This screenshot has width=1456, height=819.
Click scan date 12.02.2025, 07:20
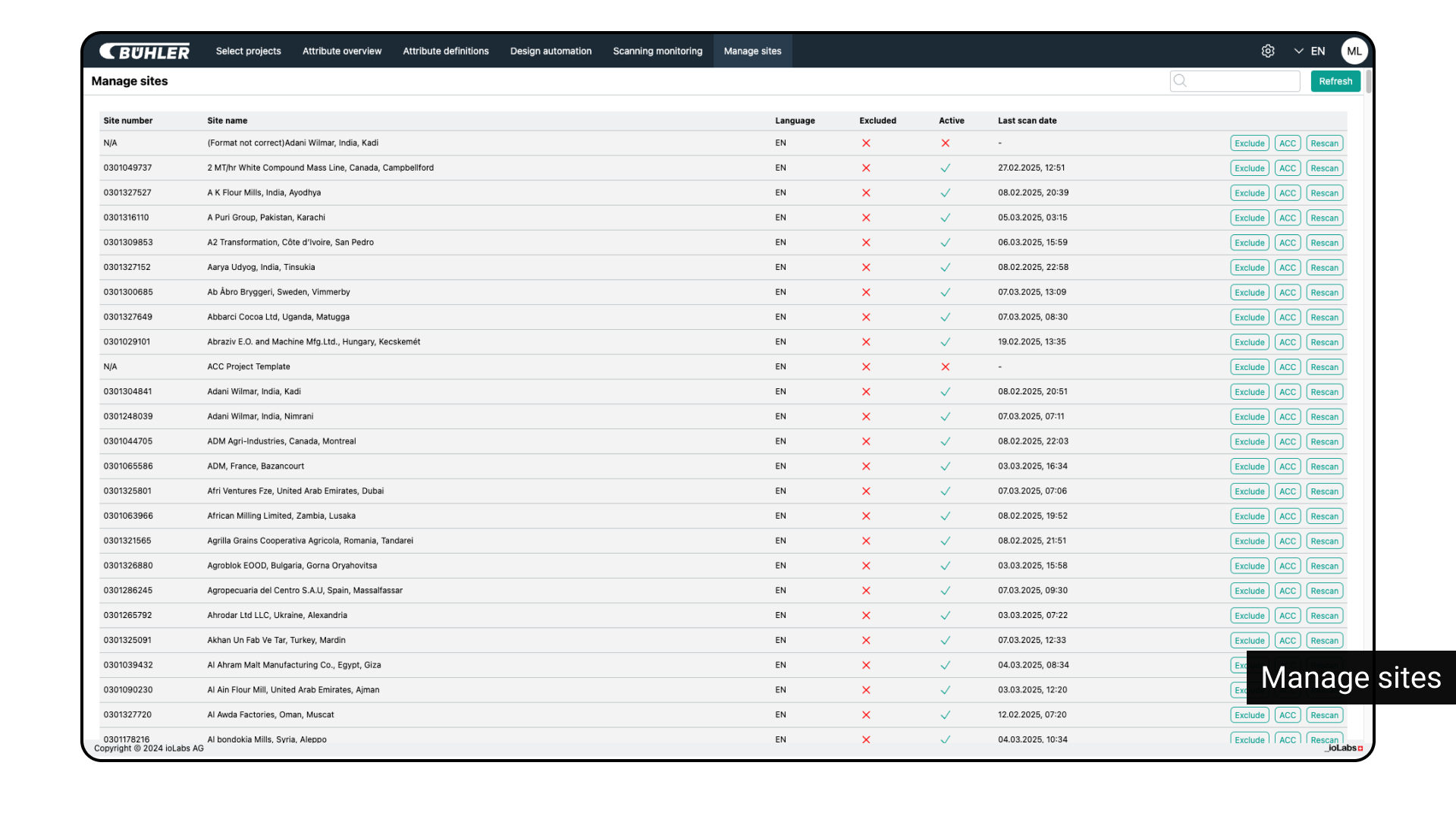point(1032,715)
